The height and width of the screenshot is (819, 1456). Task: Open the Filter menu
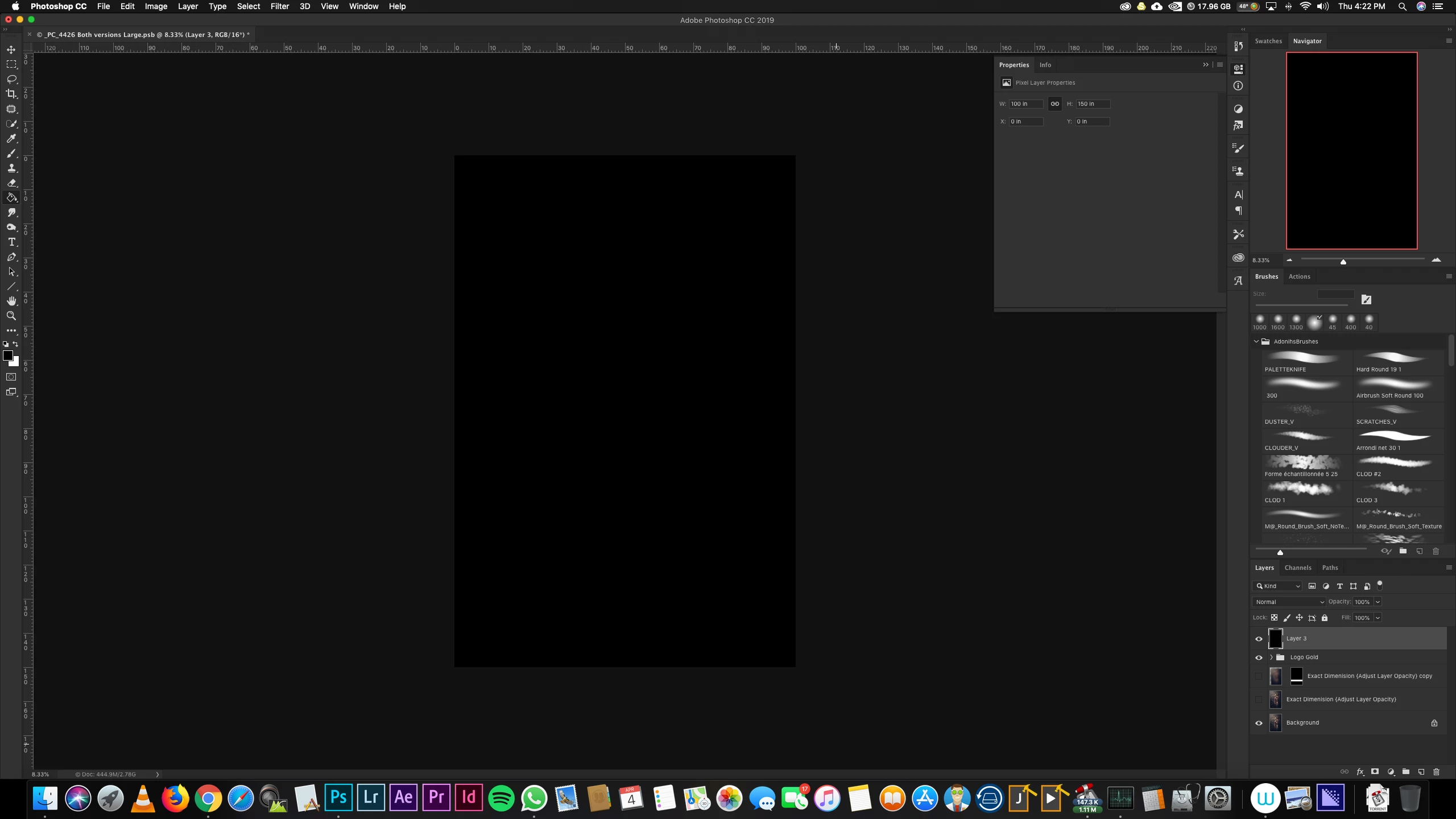279,6
